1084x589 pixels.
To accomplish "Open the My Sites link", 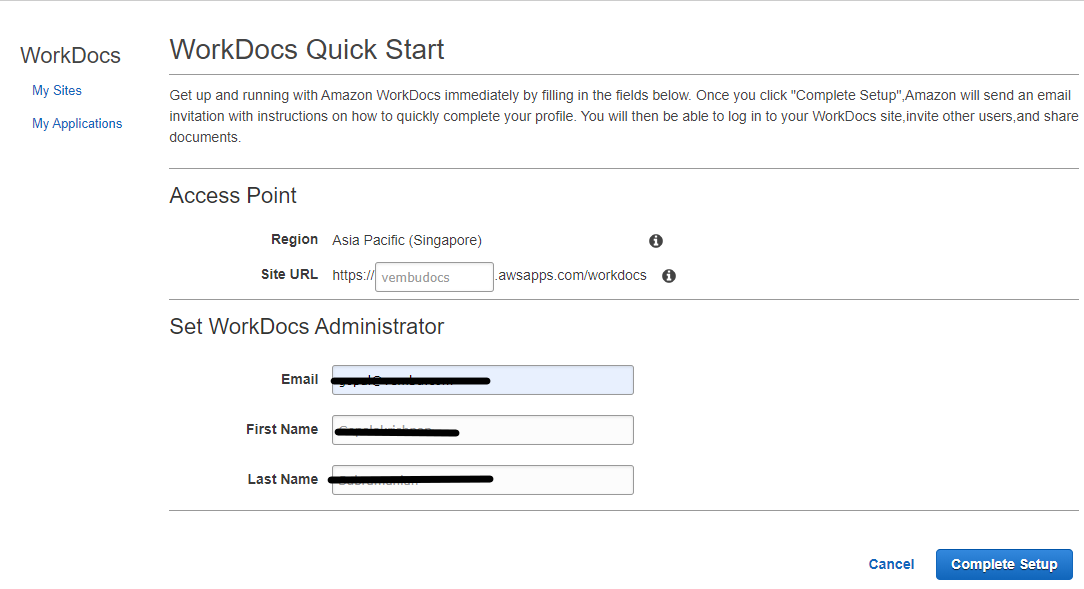I will (x=57, y=91).
